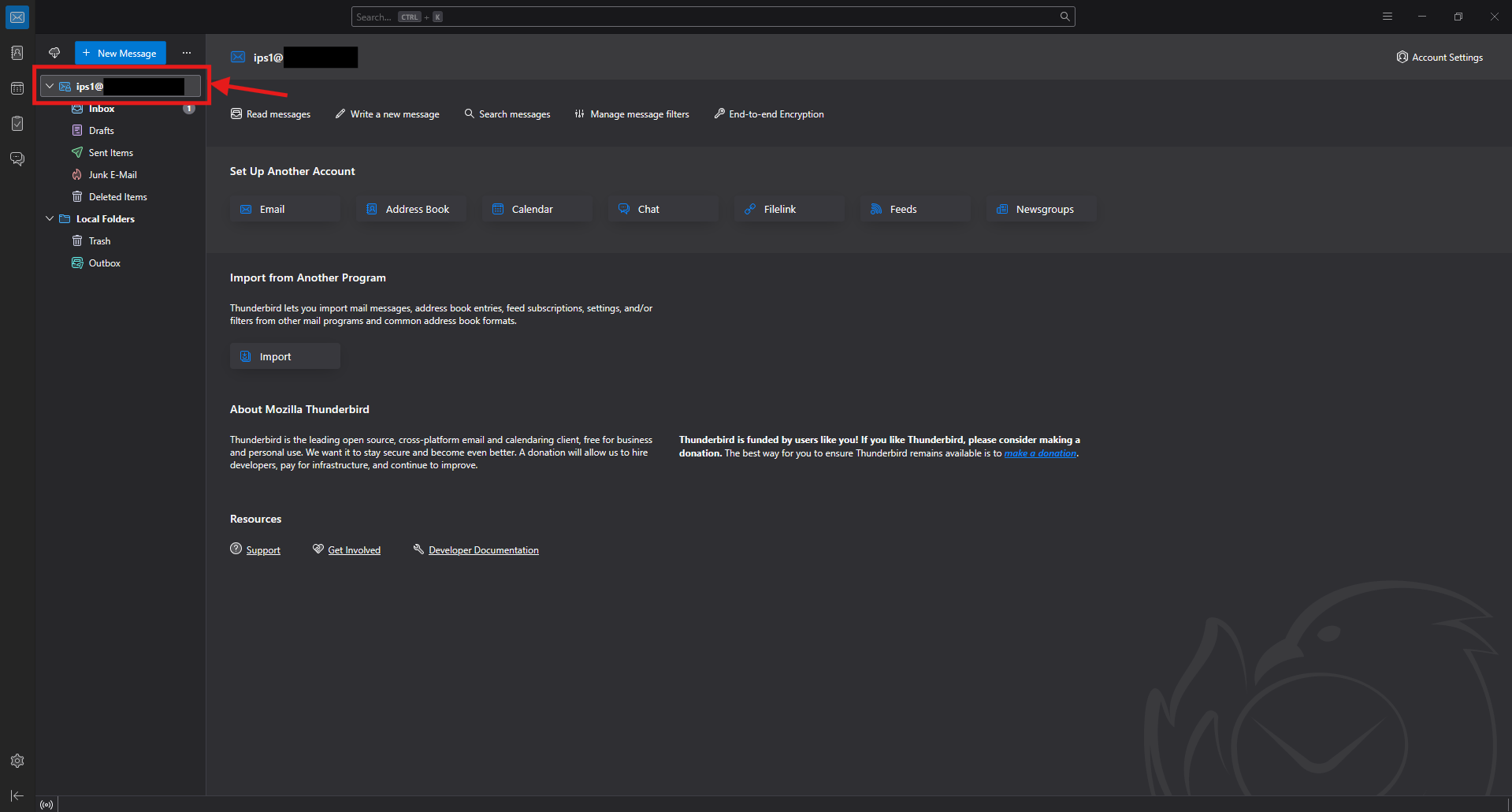Open the Chat space icon
This screenshot has height=812, width=1512.
17,159
